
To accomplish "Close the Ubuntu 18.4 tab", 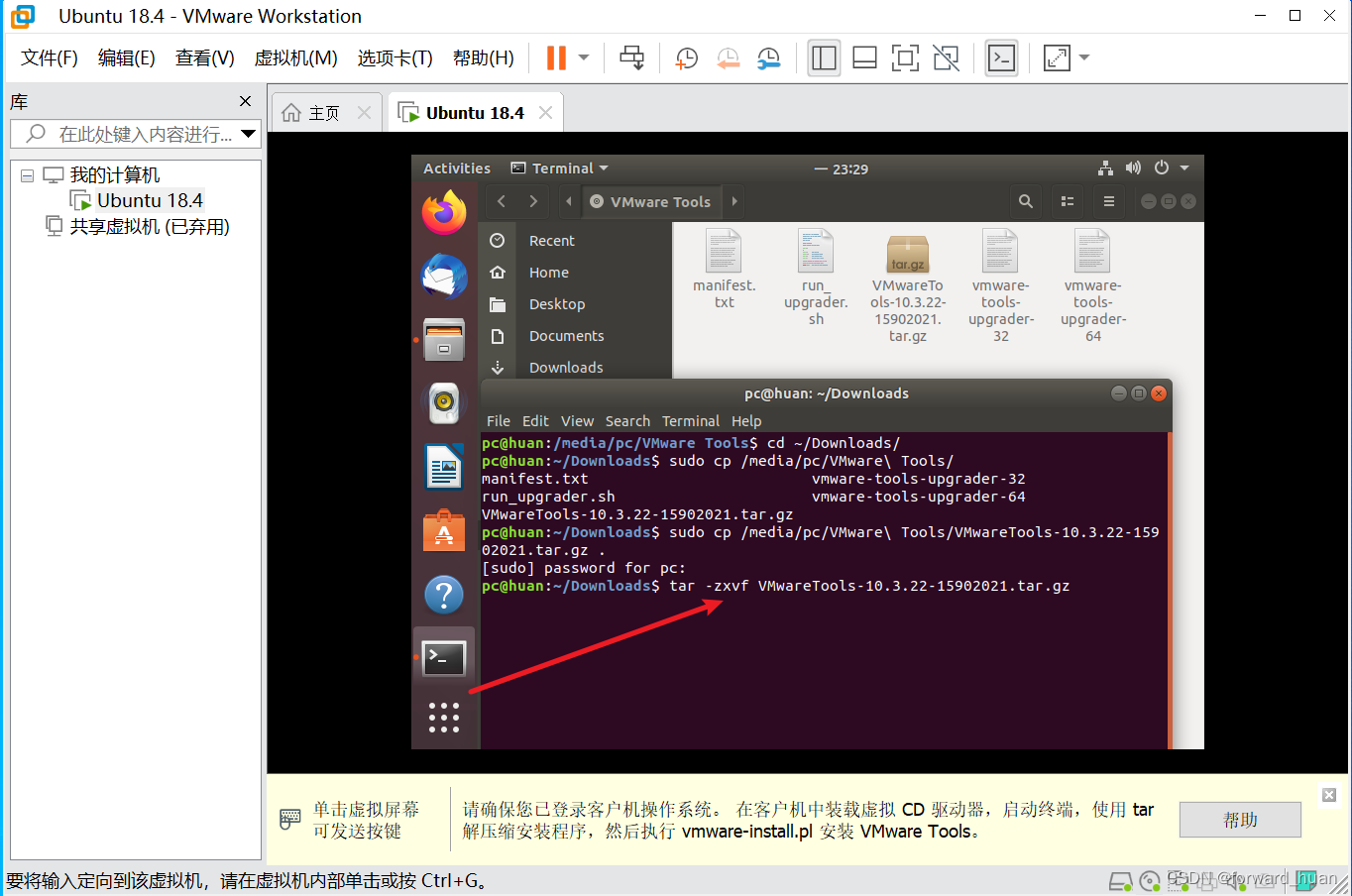I will (545, 113).
